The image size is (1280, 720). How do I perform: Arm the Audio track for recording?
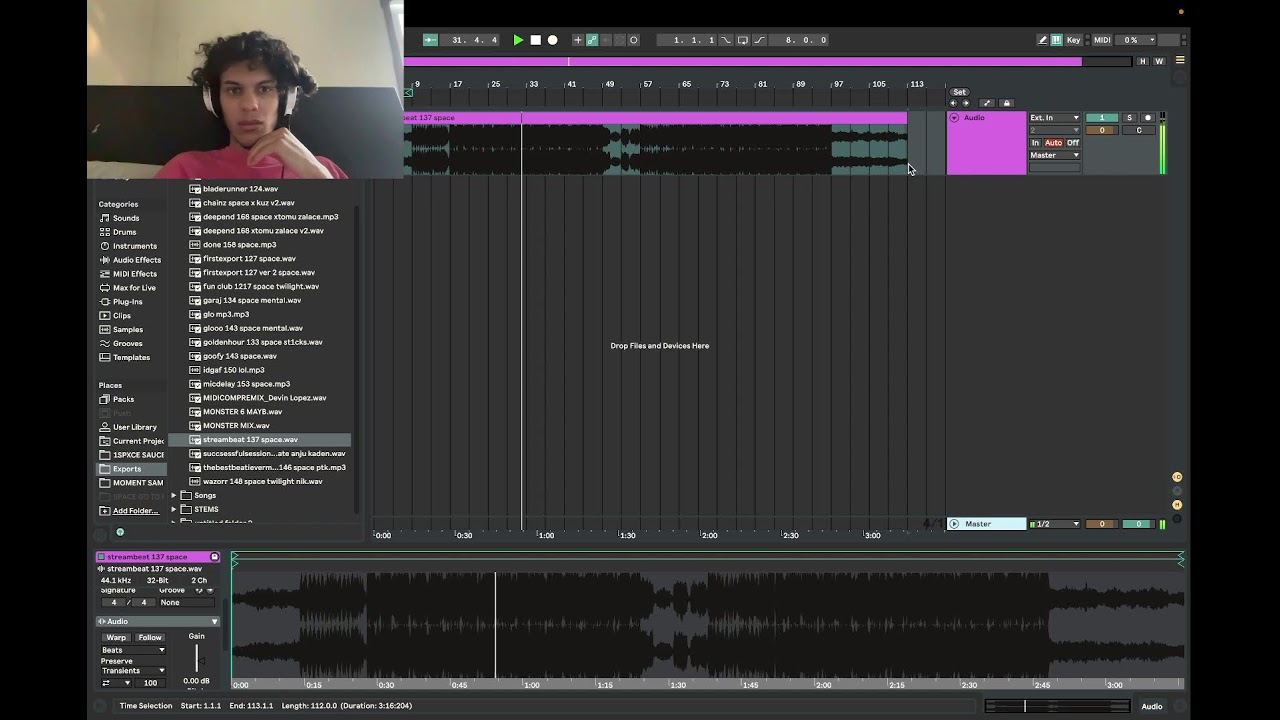pyautogui.click(x=1147, y=118)
